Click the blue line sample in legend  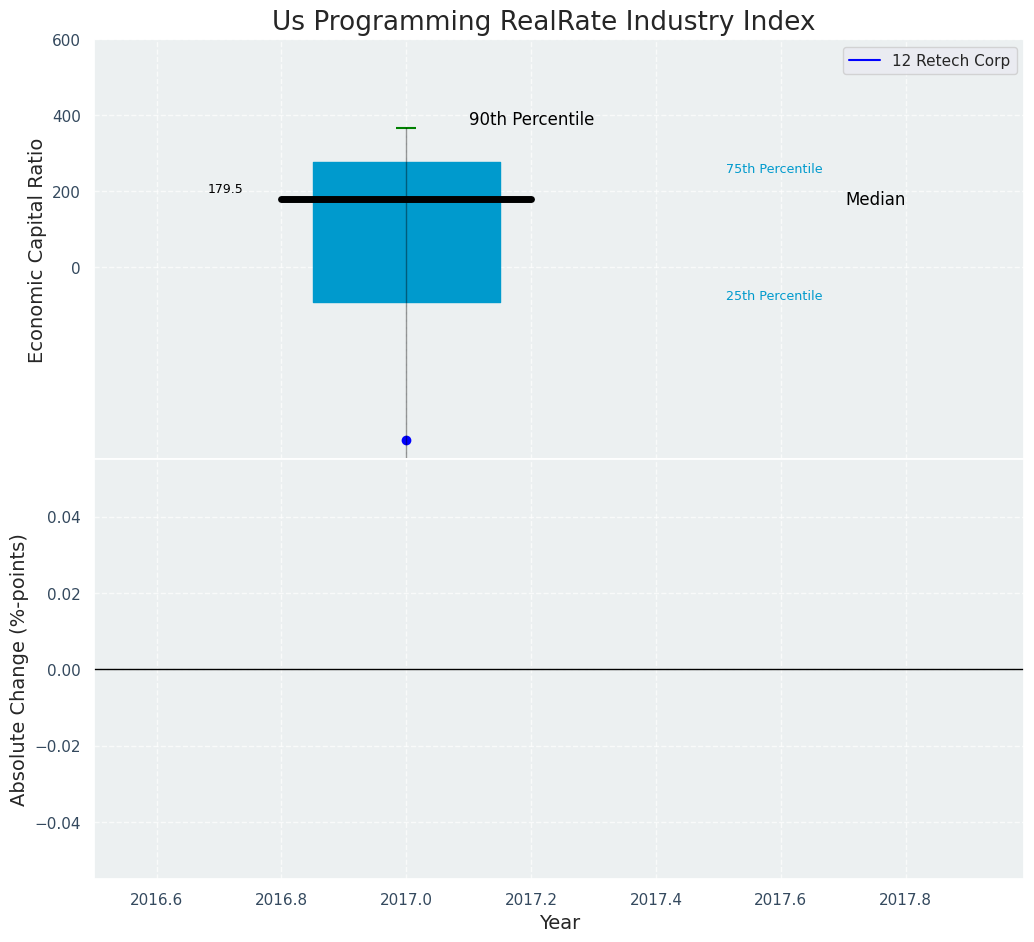tap(864, 61)
